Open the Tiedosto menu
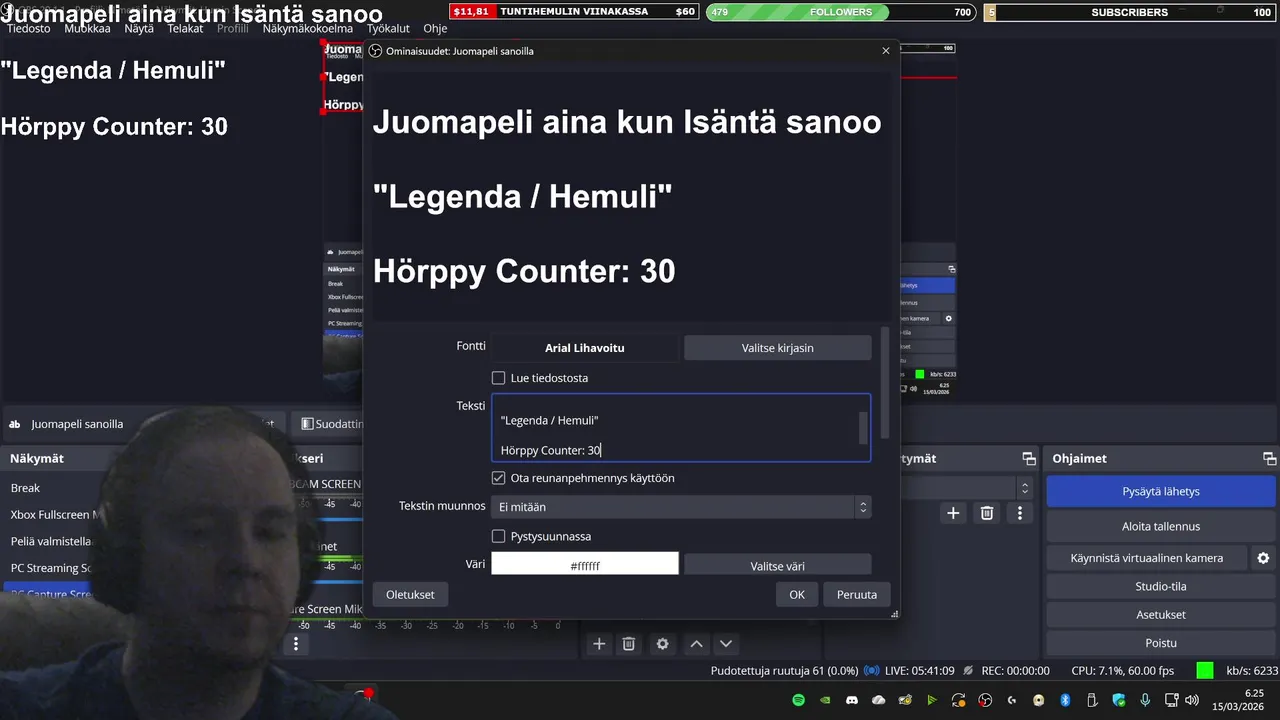 [x=28, y=28]
